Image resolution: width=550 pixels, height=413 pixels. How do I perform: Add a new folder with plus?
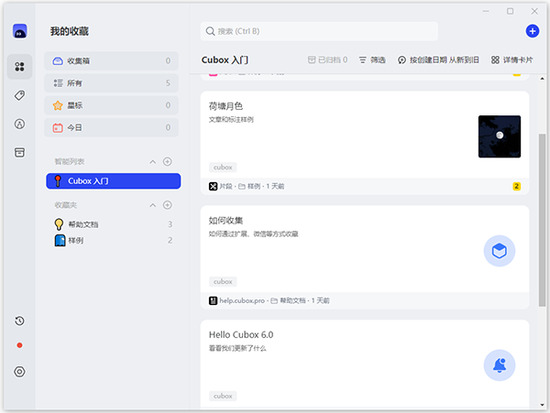[x=167, y=205]
